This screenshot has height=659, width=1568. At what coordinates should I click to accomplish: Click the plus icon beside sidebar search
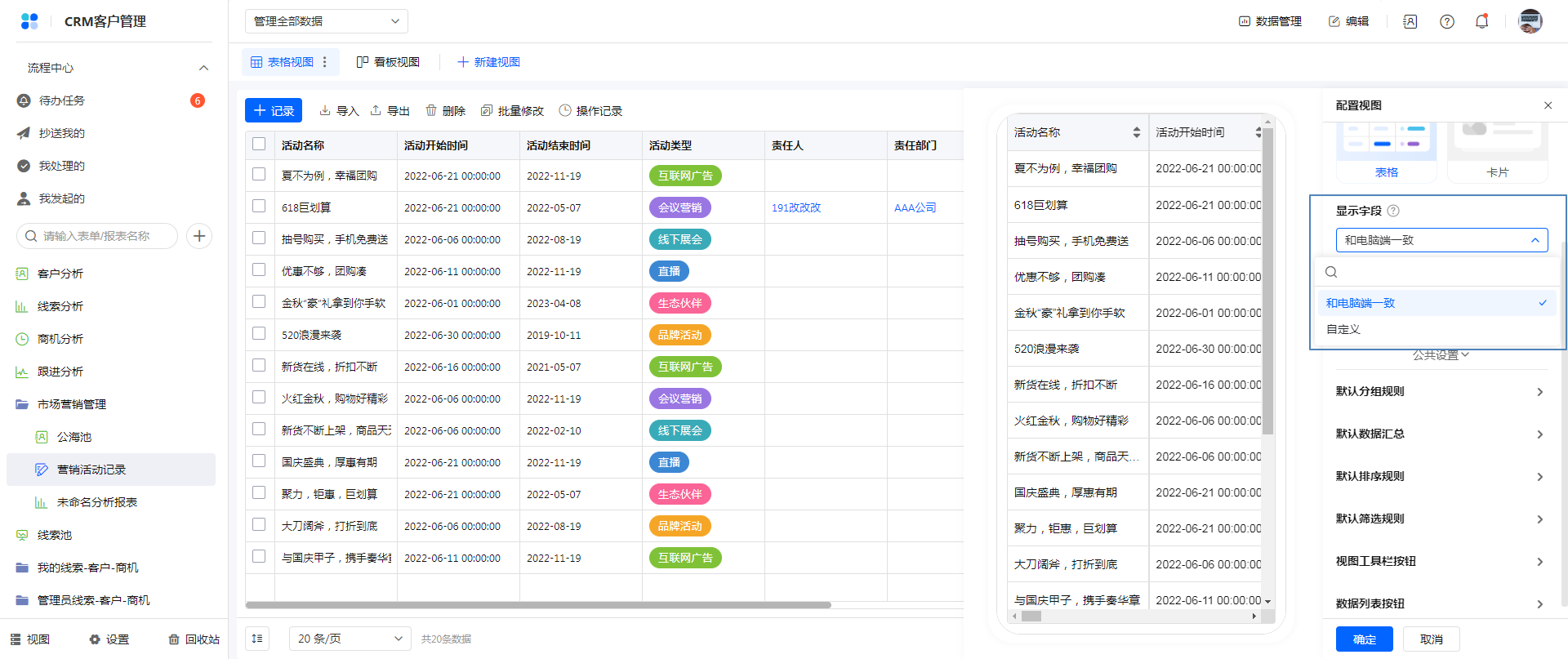(199, 236)
